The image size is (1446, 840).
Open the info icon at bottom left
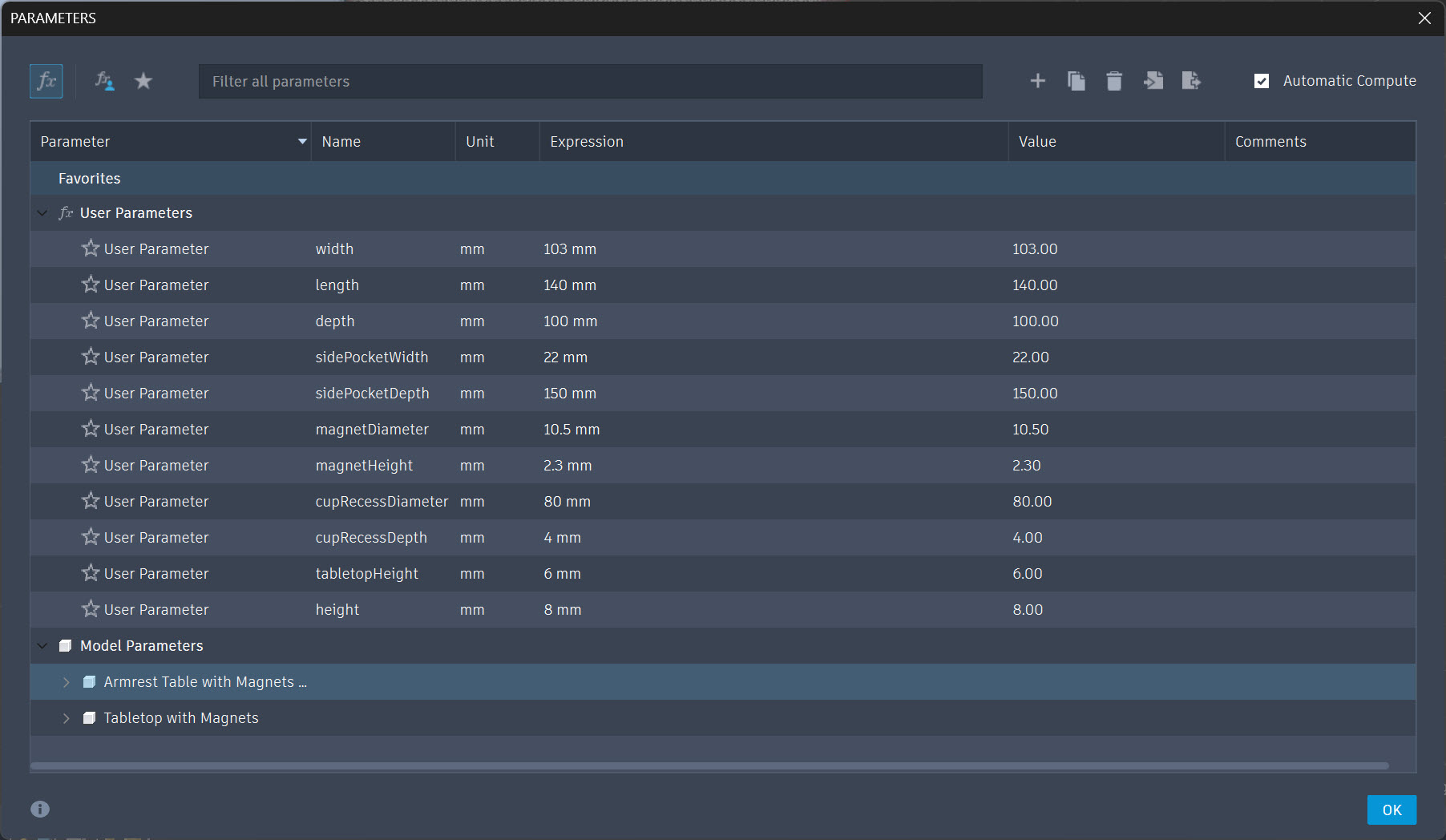[x=40, y=810]
